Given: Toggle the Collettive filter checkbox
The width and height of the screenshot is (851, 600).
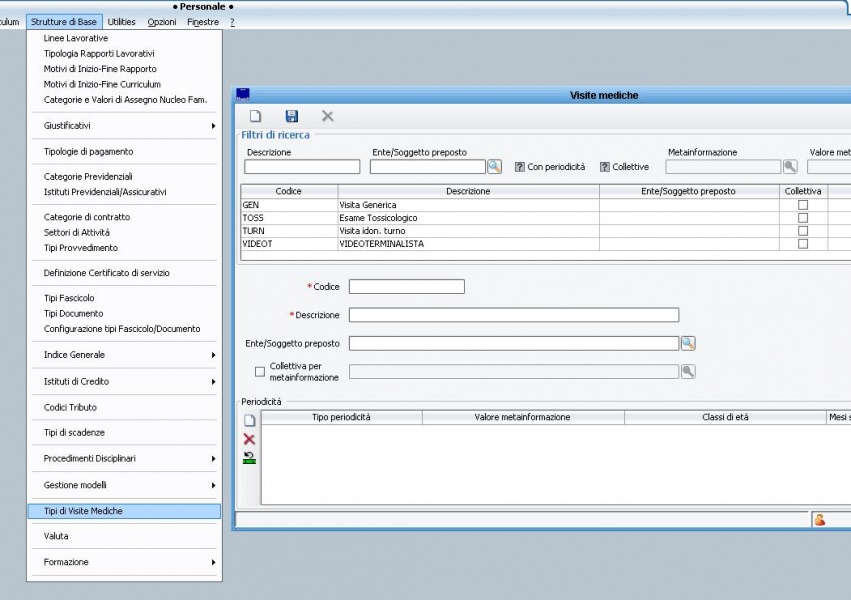Looking at the screenshot, I should [x=605, y=167].
